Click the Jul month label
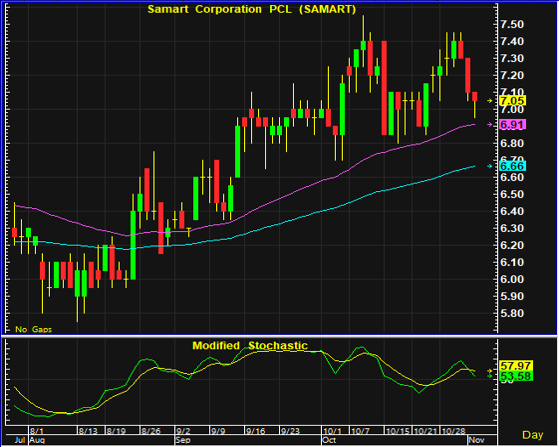559x447 pixels. point(20,440)
